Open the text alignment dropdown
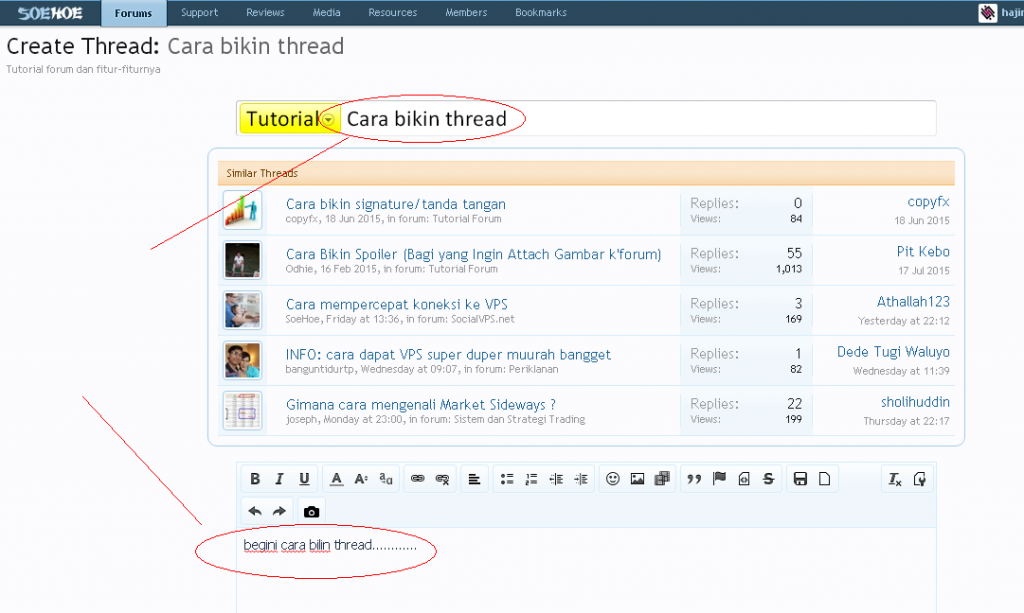The image size is (1024, 613). coord(474,479)
